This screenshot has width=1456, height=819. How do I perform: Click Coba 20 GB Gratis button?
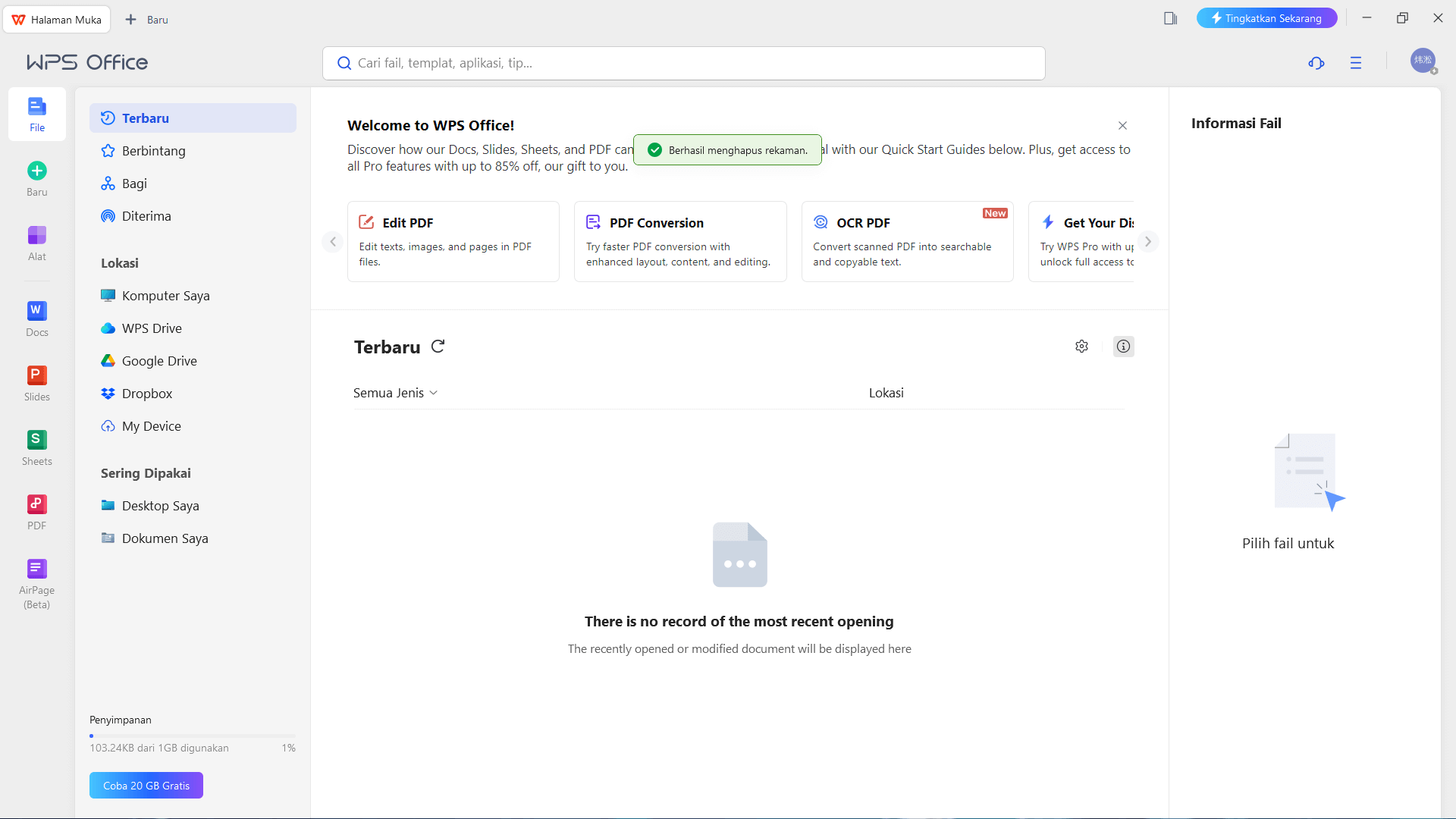coord(146,786)
